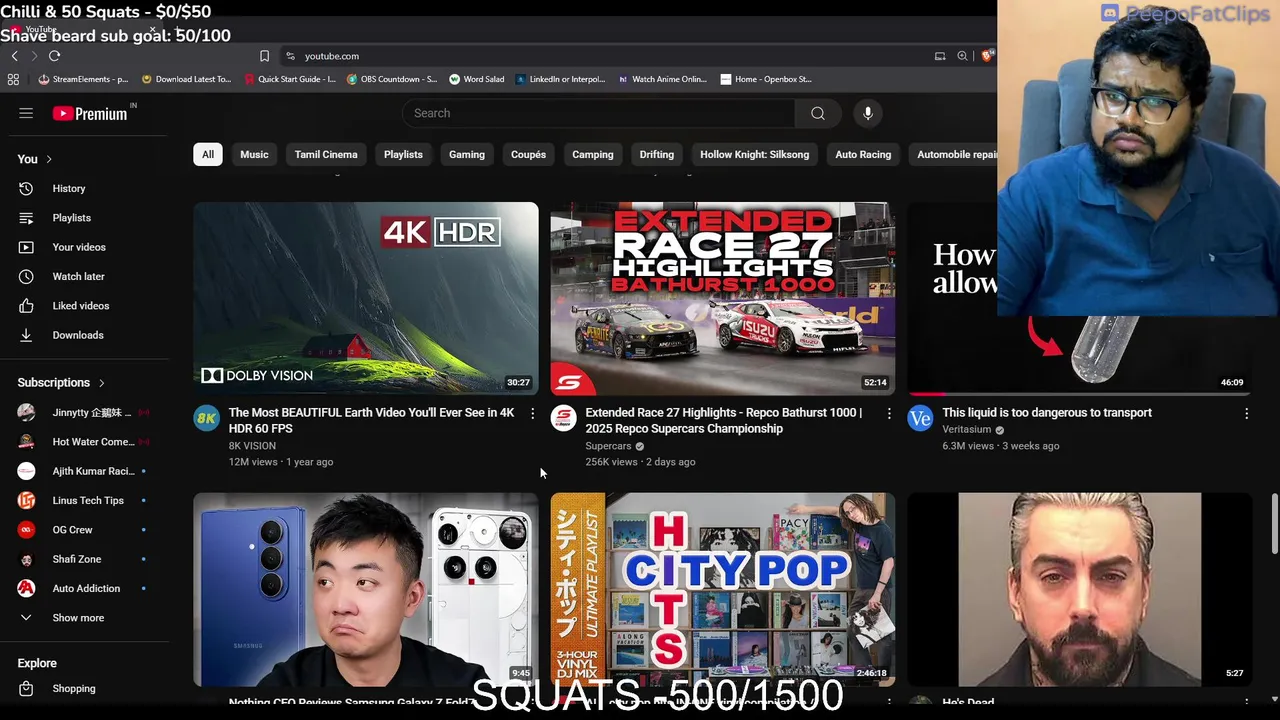1280x720 pixels.
Task: Open StreamElements bookmark
Action: [x=83, y=79]
